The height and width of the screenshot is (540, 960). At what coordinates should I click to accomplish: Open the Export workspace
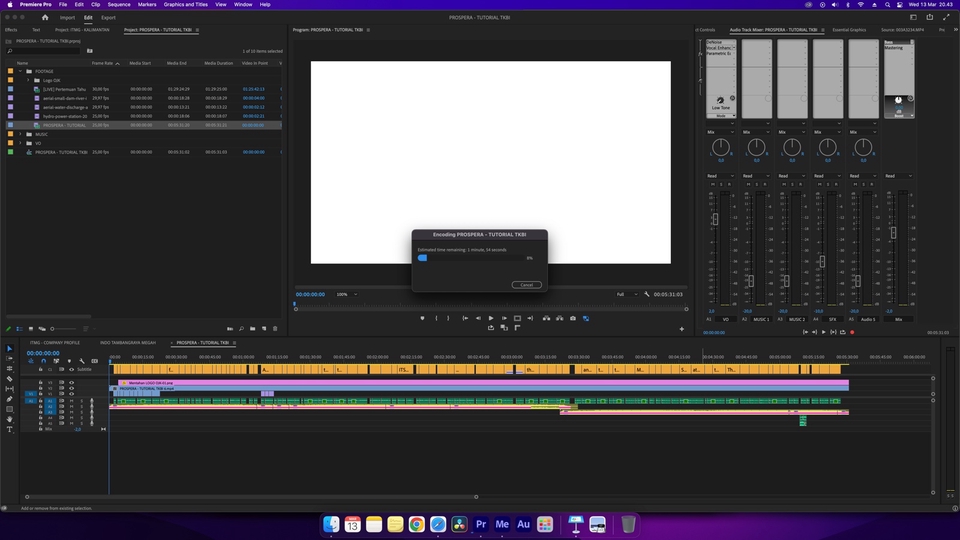pos(108,17)
